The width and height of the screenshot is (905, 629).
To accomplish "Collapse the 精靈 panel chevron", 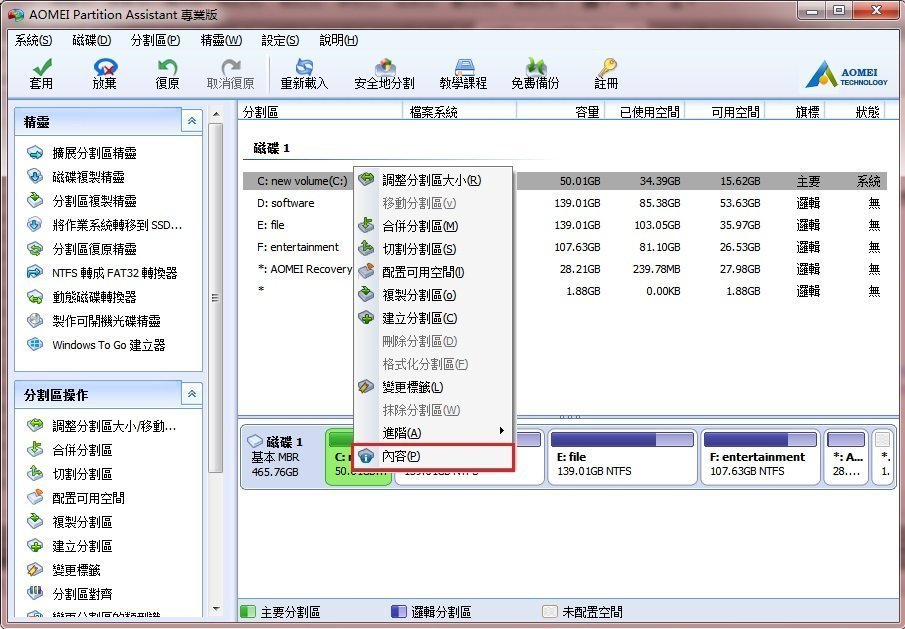I will 192,121.
